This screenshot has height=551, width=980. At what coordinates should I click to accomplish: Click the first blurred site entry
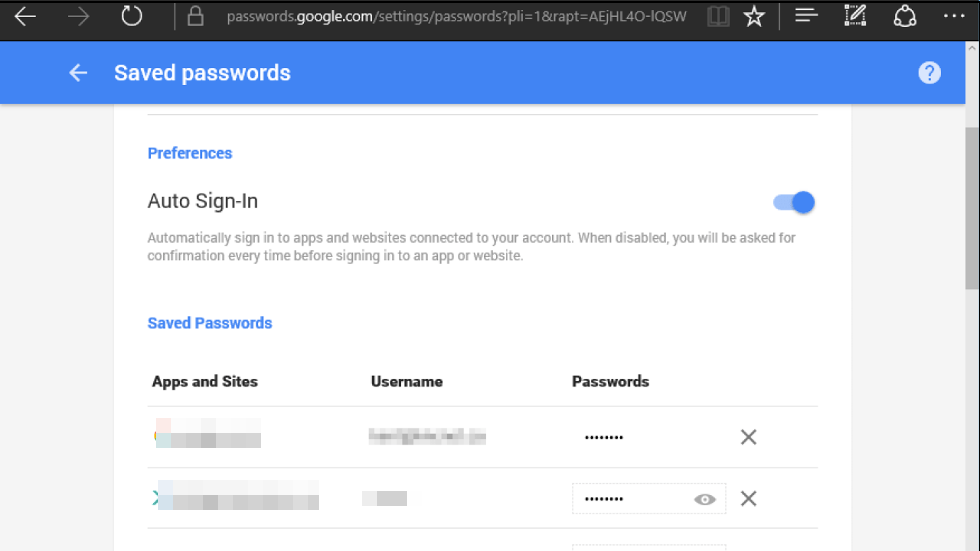click(x=208, y=434)
